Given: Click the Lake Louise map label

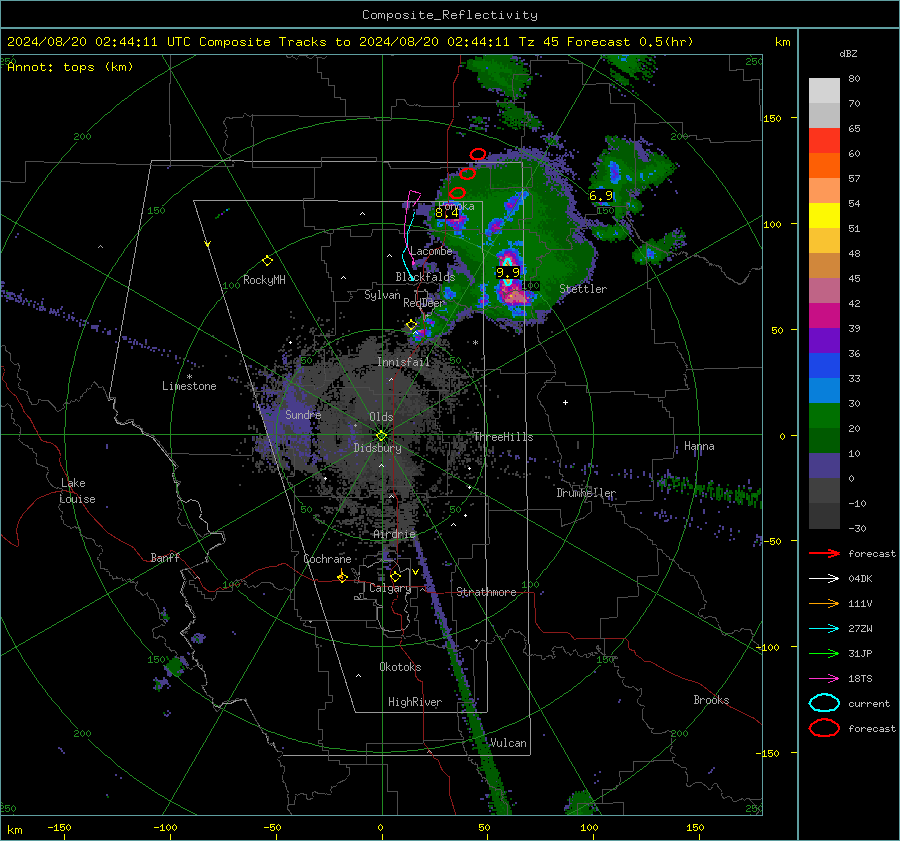Looking at the screenshot, I should point(77,491).
